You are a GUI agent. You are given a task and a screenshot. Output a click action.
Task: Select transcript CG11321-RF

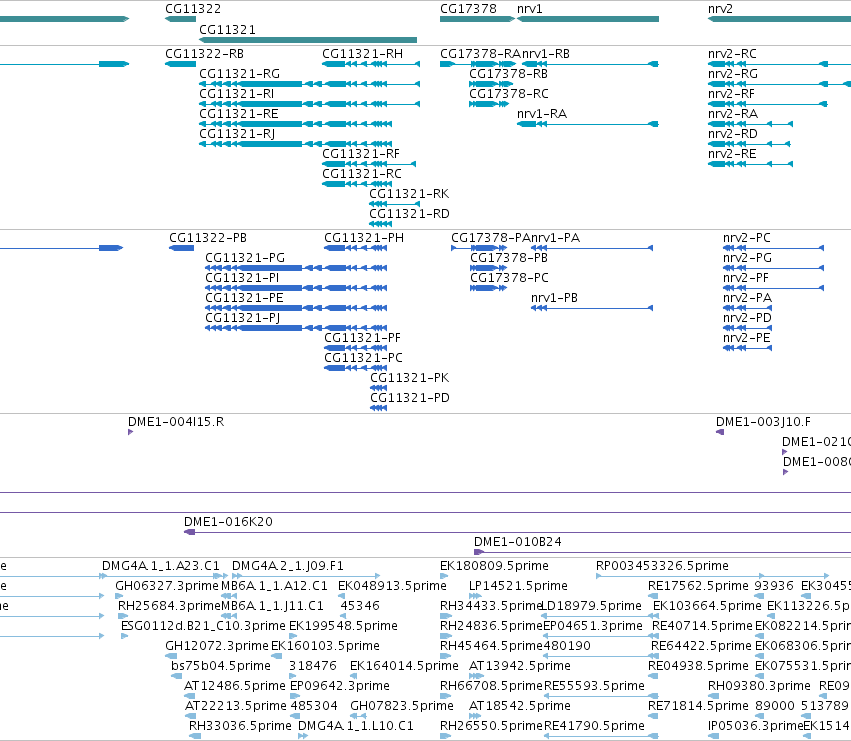(369, 164)
